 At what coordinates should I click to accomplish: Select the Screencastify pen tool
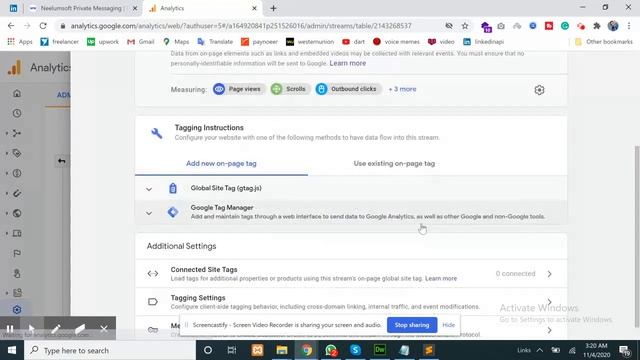point(56,328)
